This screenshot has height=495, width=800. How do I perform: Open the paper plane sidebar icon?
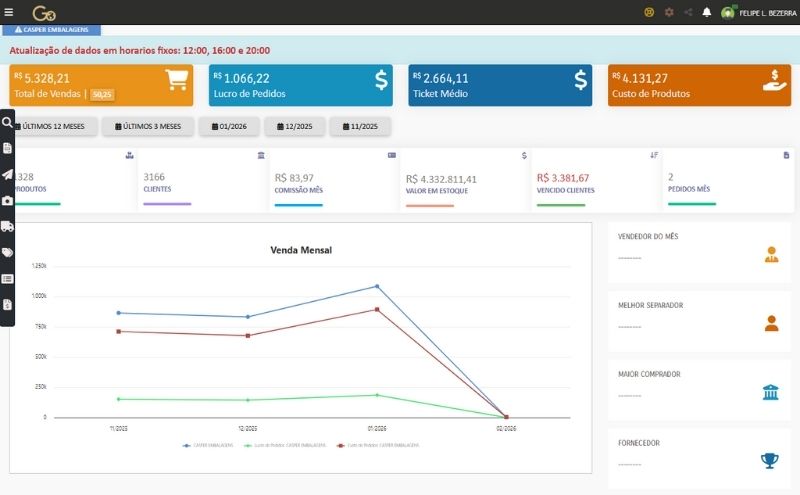click(7, 174)
